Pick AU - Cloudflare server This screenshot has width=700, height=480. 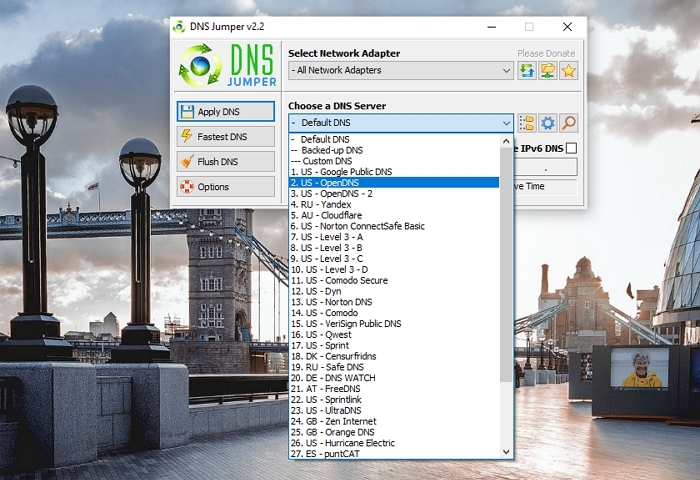(394, 215)
